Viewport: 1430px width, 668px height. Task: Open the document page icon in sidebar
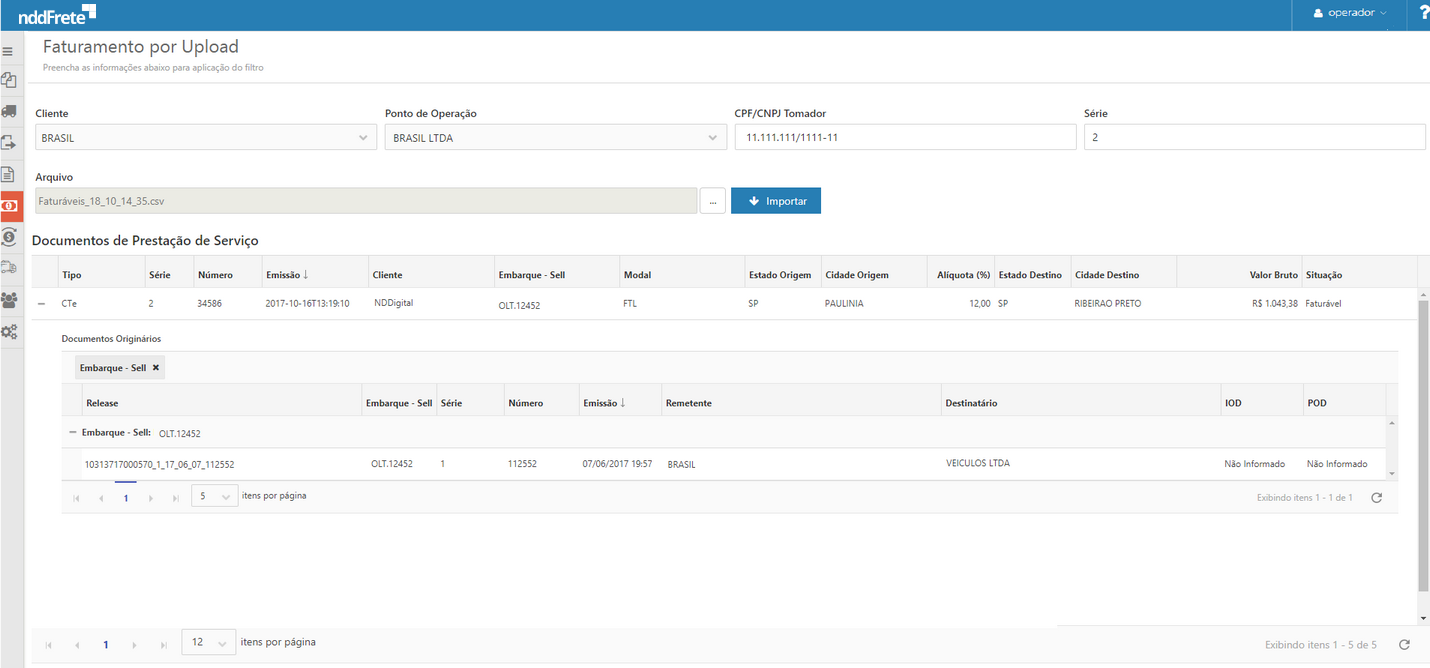coord(9,174)
